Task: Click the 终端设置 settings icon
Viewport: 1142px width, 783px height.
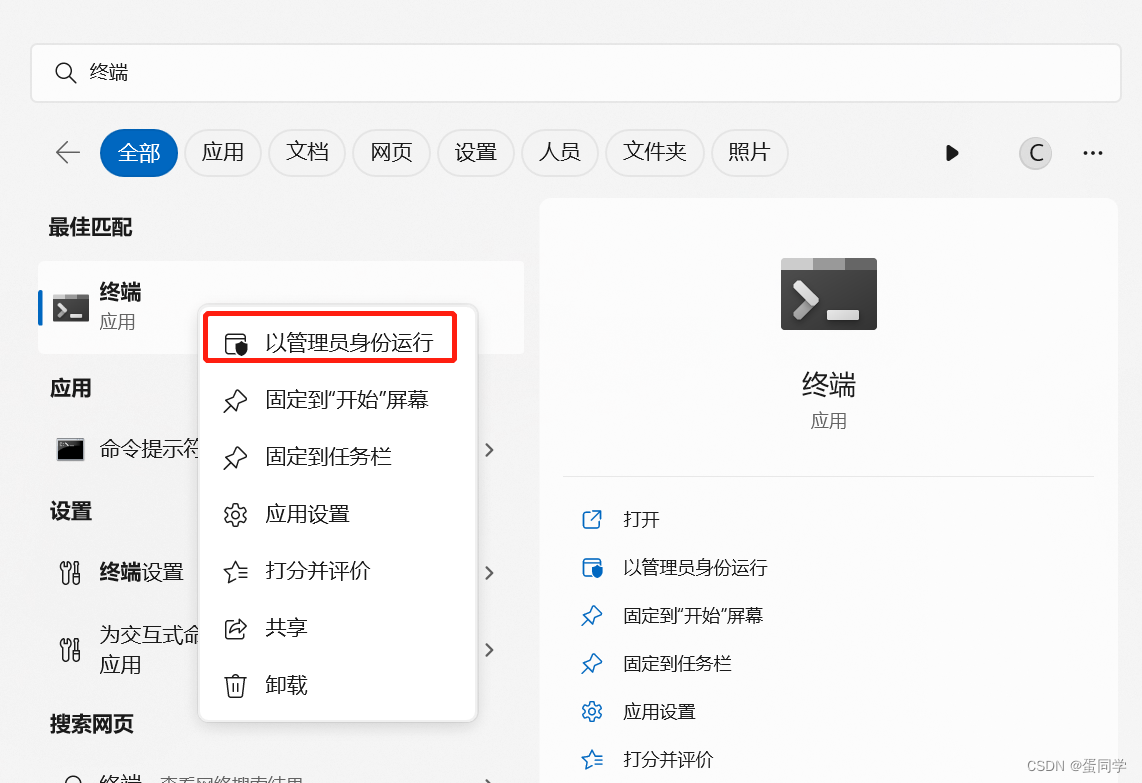Action: point(70,572)
